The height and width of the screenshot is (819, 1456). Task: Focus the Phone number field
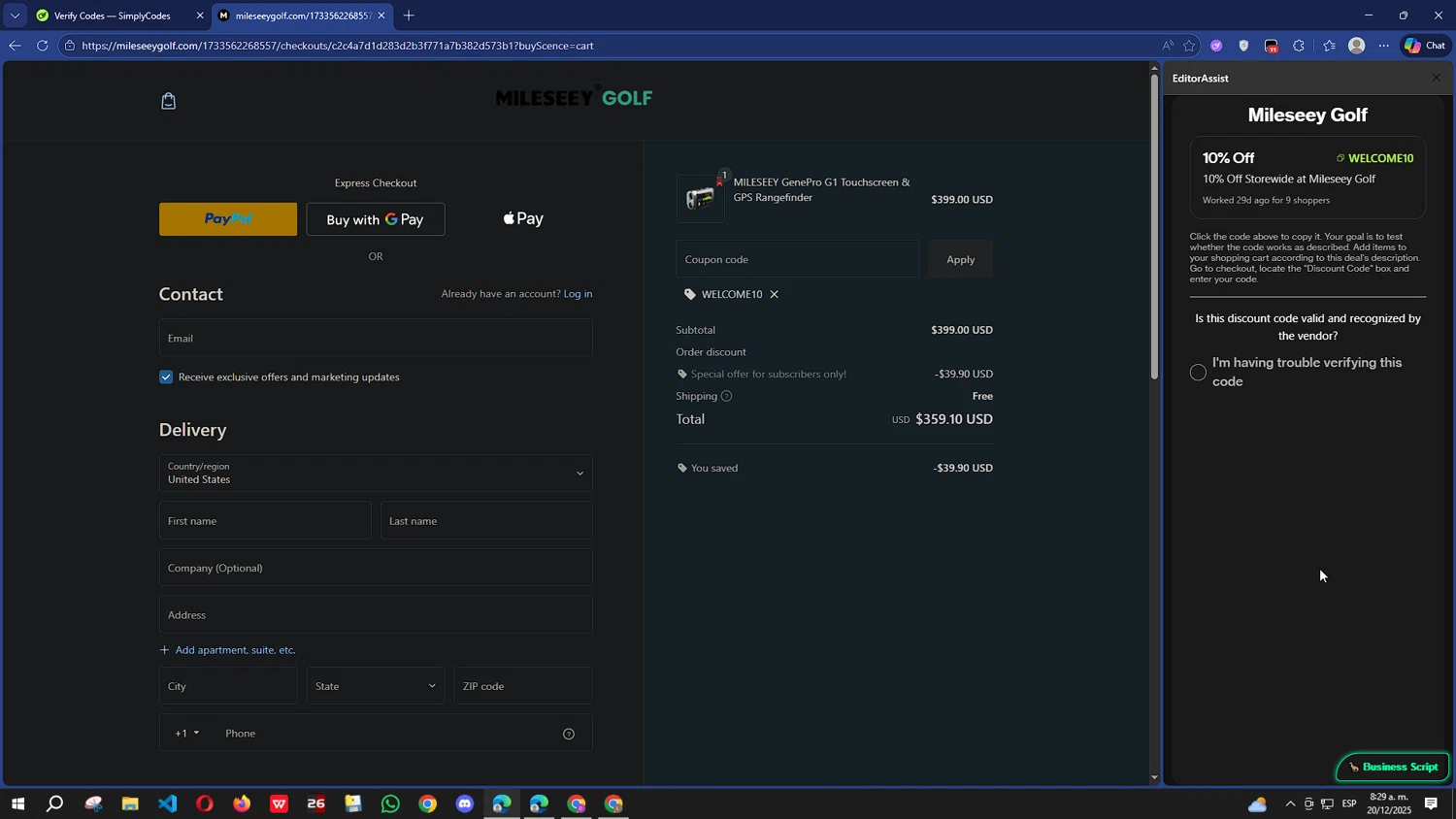coord(386,734)
